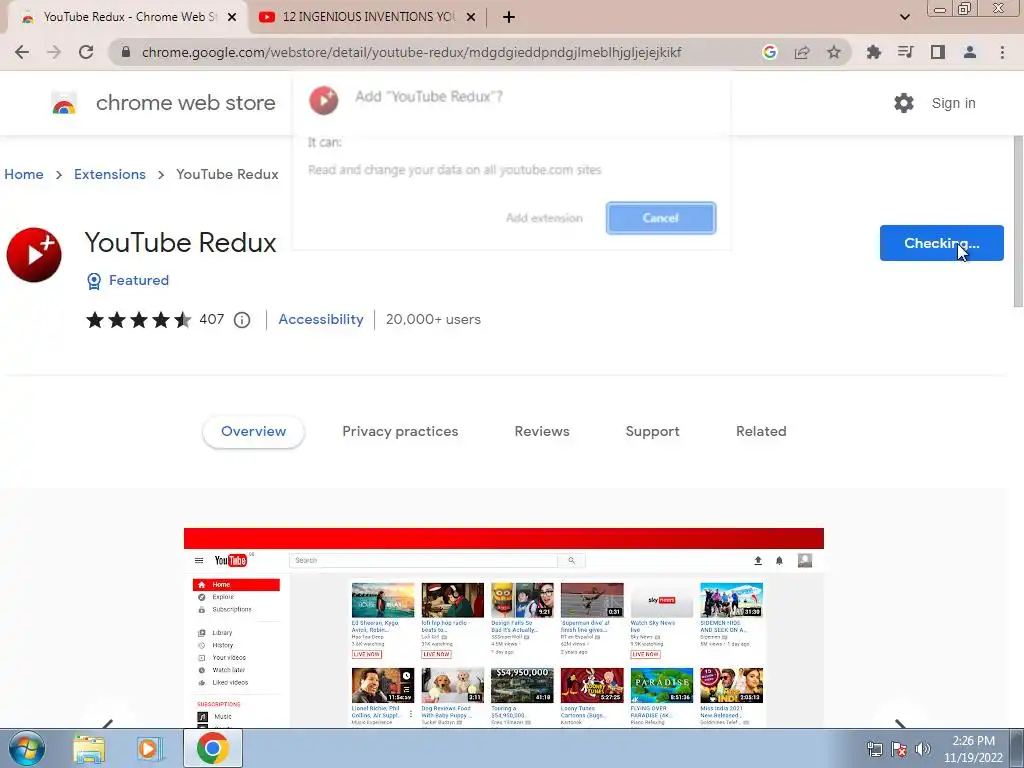Show previous screenshot with left arrow
This screenshot has width=1024, height=768.
(108, 724)
